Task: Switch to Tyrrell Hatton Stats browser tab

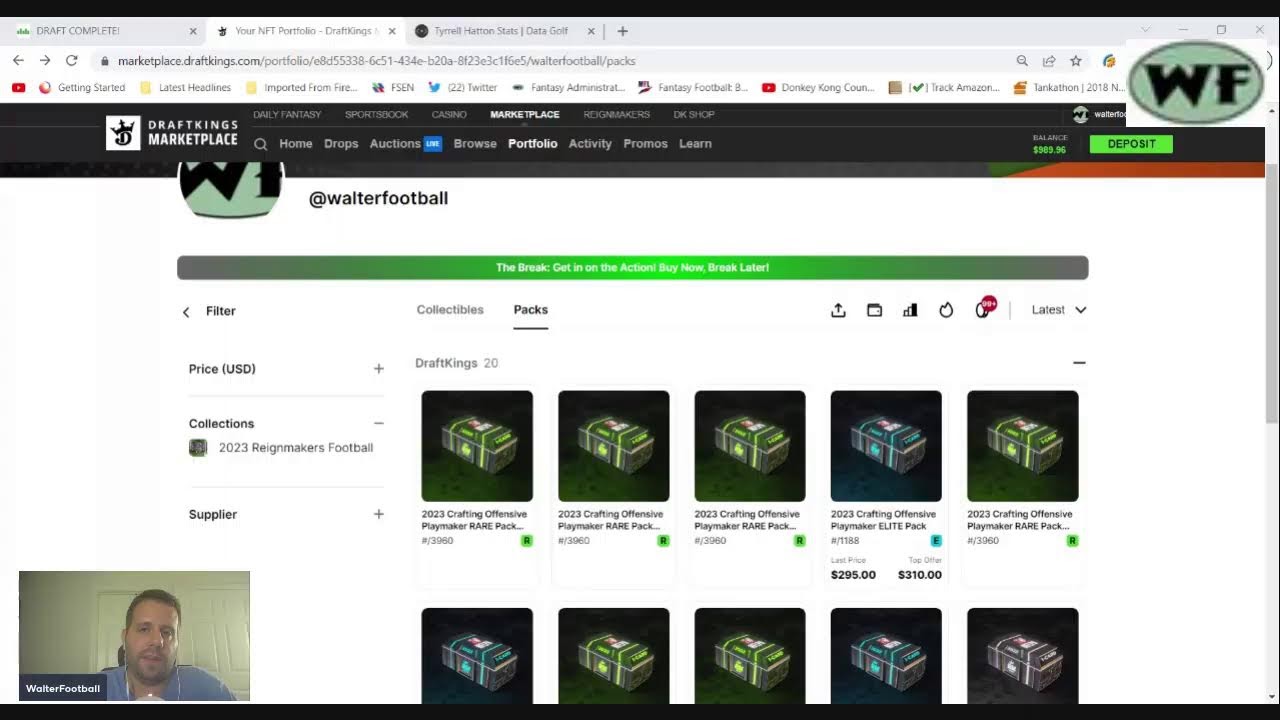Action: coord(503,31)
